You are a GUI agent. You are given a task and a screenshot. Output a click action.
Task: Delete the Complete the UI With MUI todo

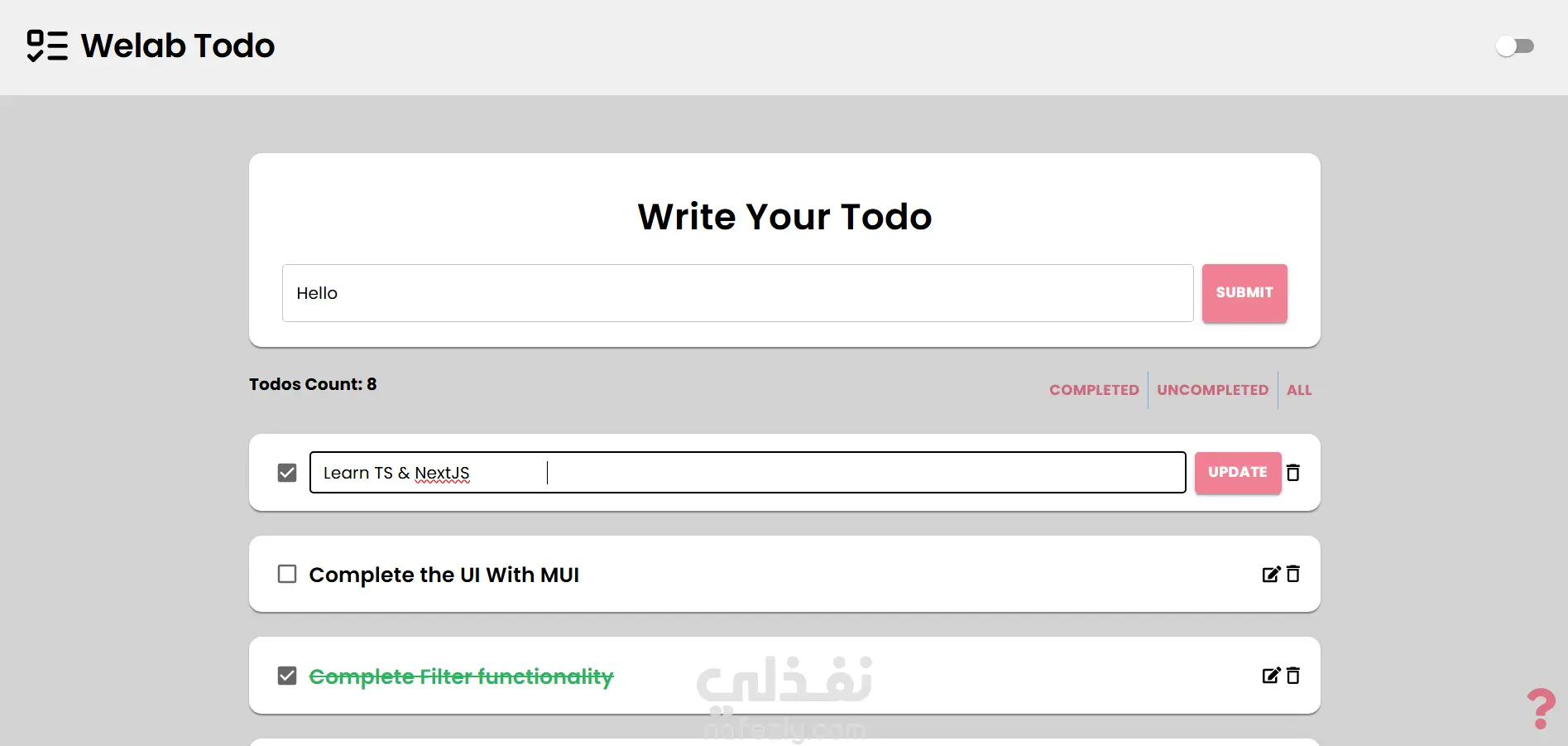1293,575
